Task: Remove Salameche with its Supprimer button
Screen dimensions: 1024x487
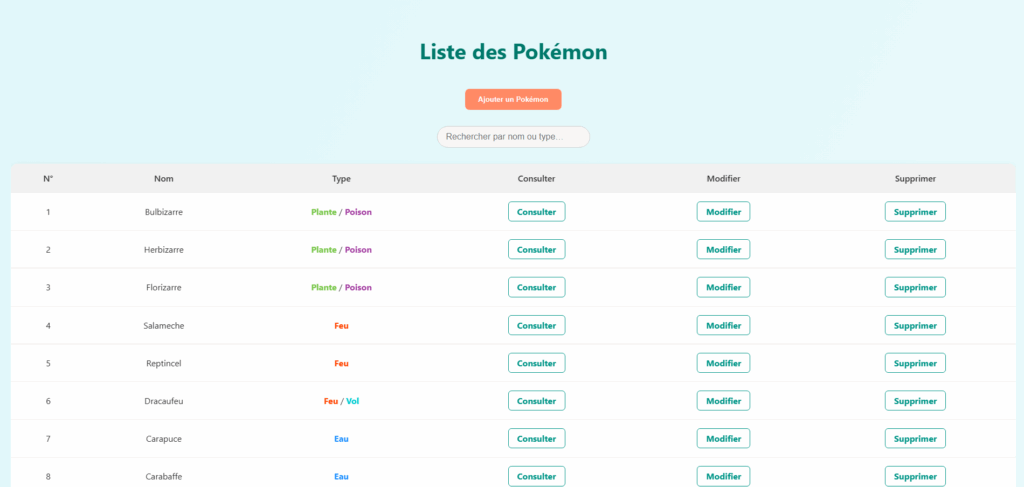Action: pyautogui.click(x=915, y=325)
